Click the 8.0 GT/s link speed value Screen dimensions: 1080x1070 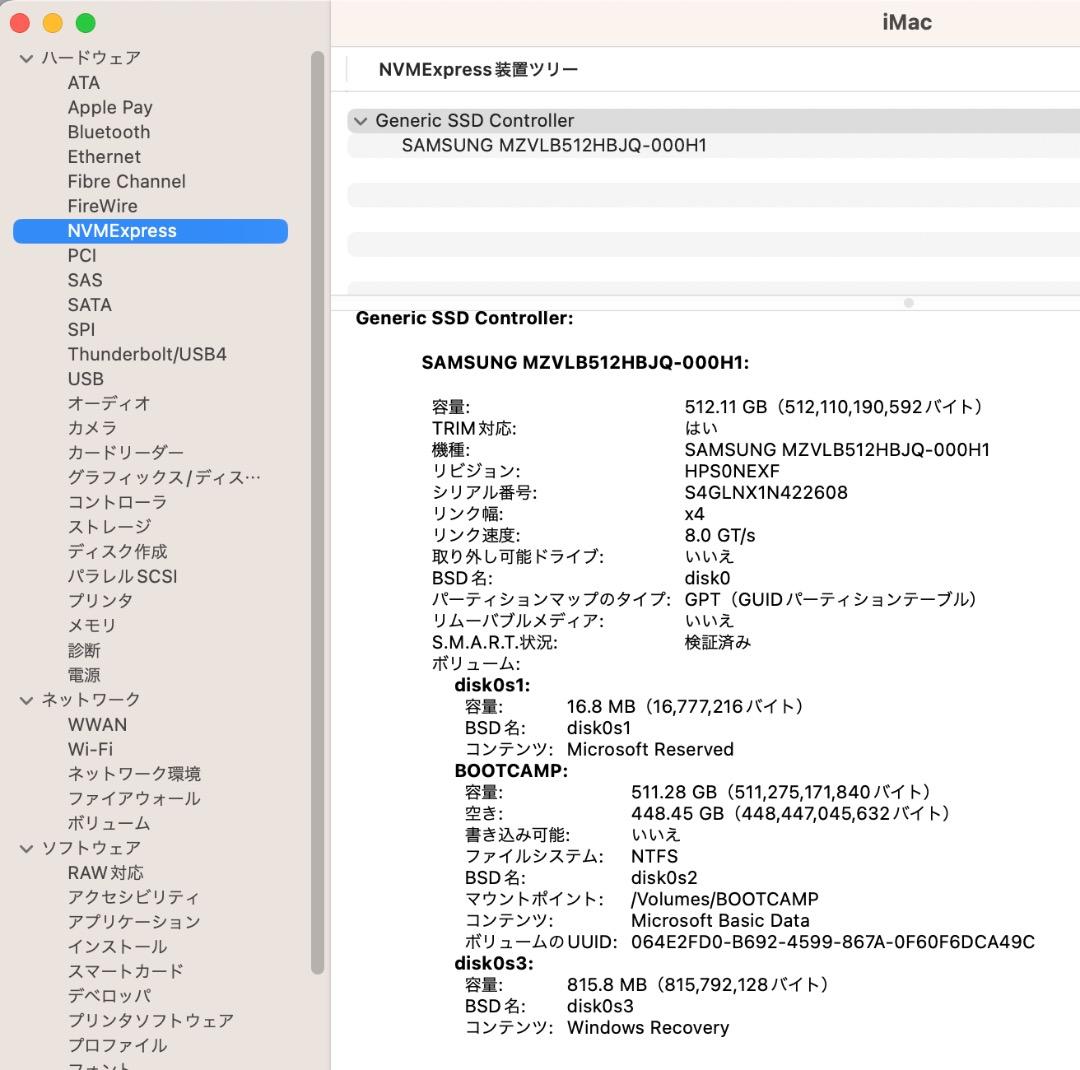[x=720, y=535]
